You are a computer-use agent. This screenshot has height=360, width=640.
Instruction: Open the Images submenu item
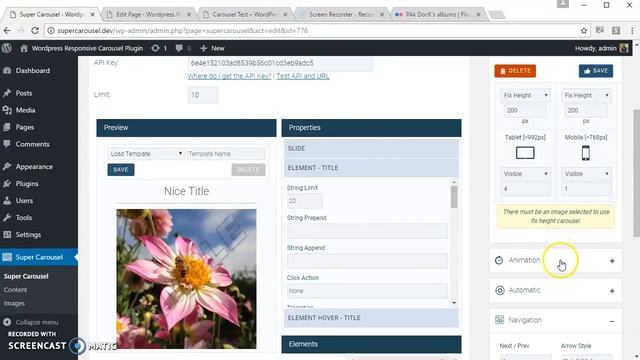coord(14,303)
